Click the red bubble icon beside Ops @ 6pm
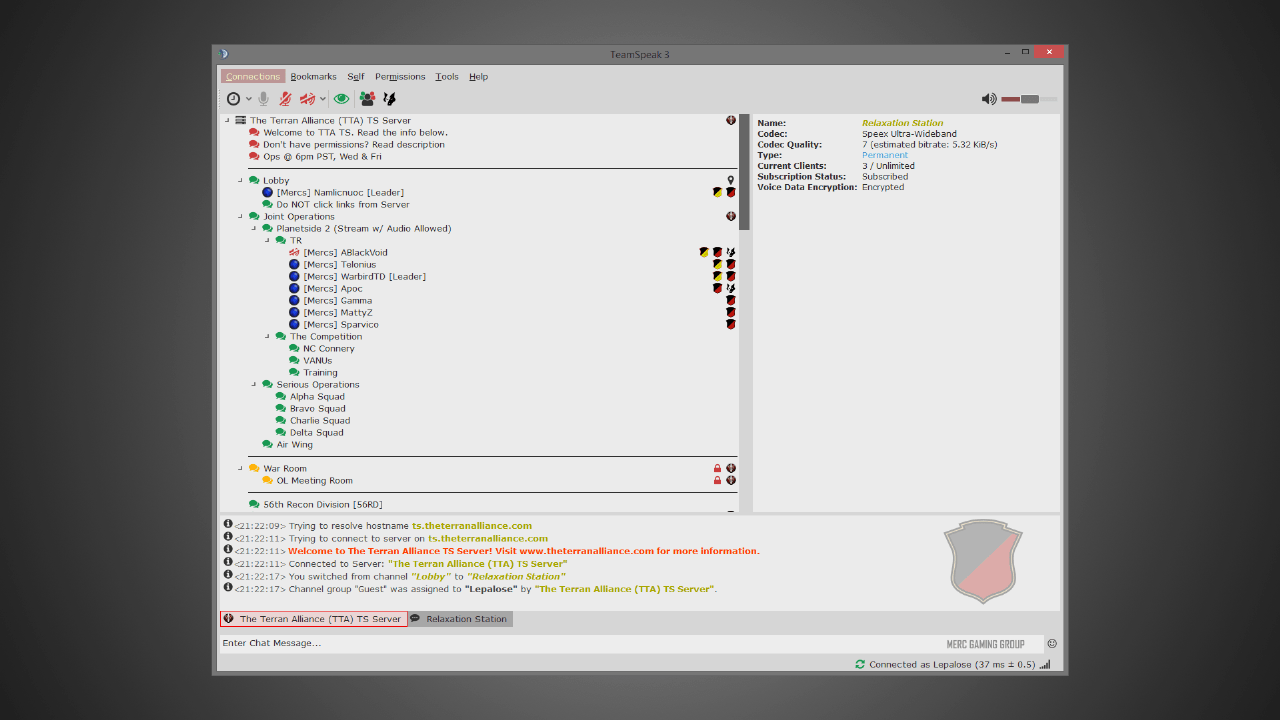The height and width of the screenshot is (720, 1280). 254,156
